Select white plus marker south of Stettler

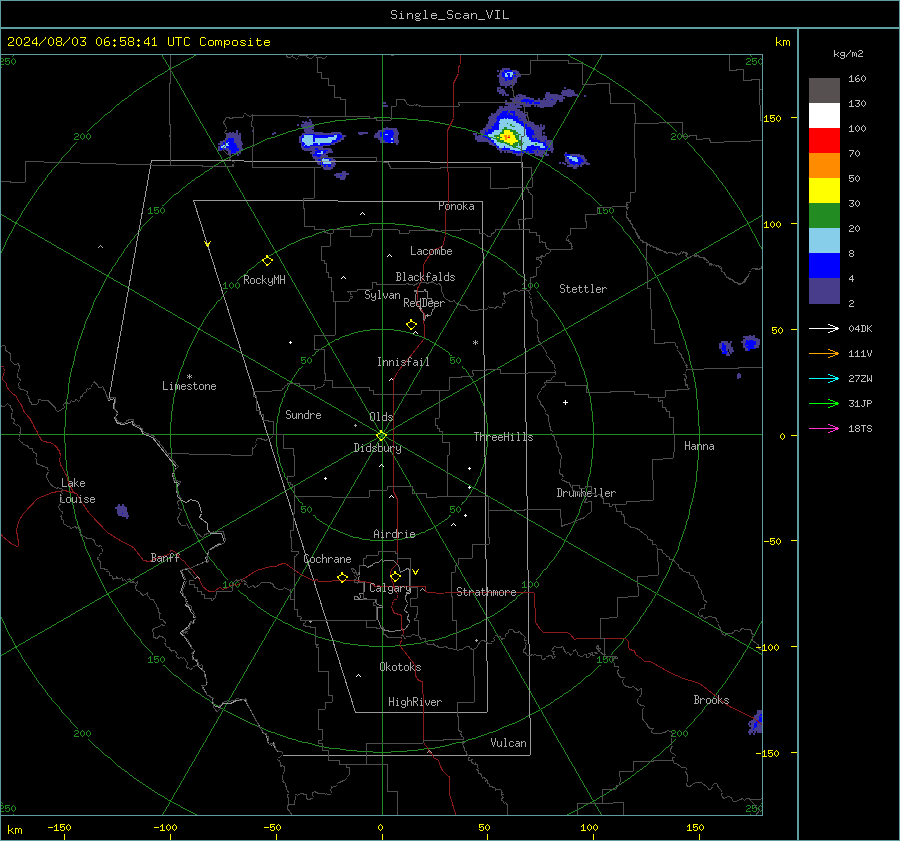click(x=565, y=402)
